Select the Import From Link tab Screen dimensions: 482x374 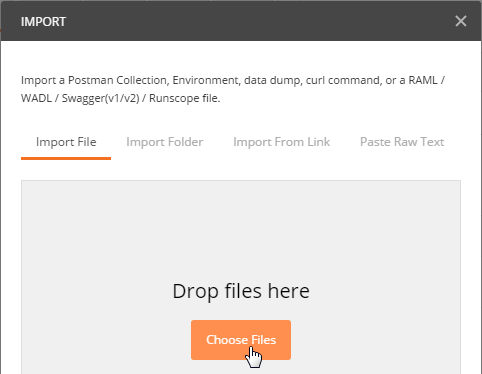click(x=281, y=142)
